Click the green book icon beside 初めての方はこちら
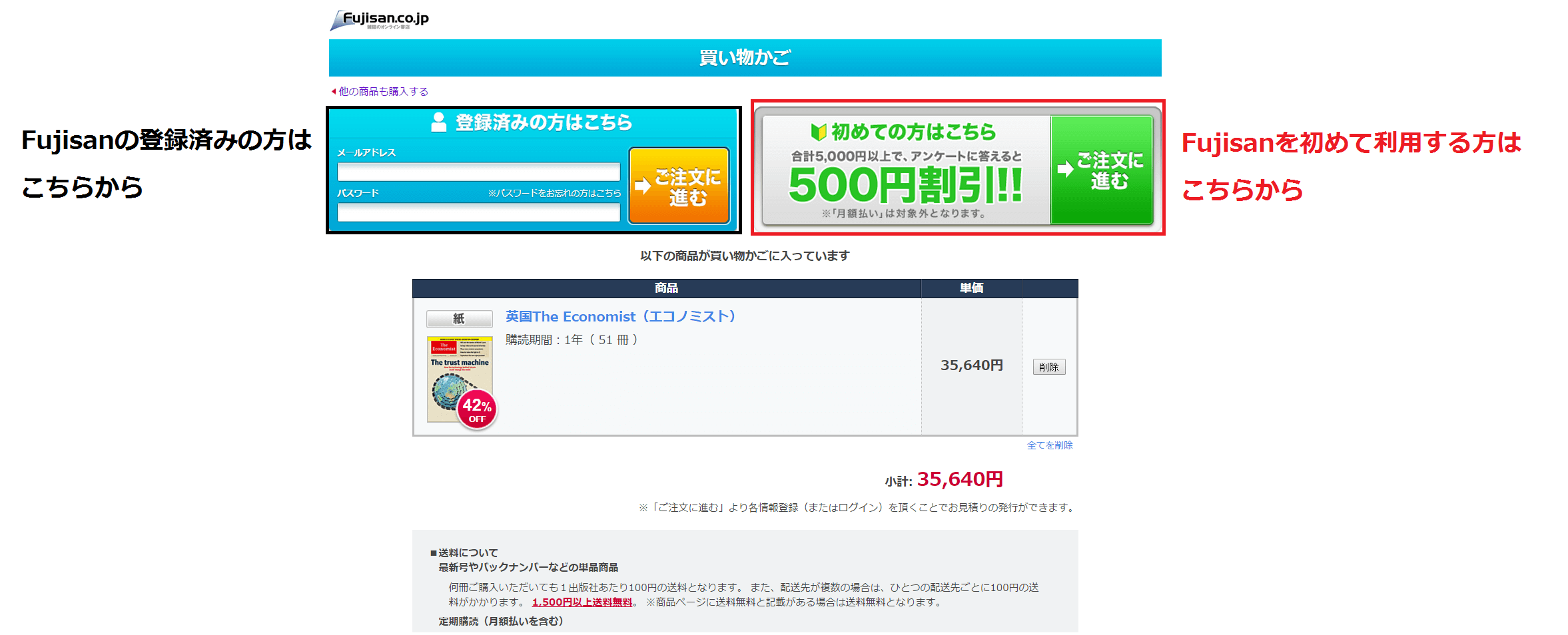 819,130
